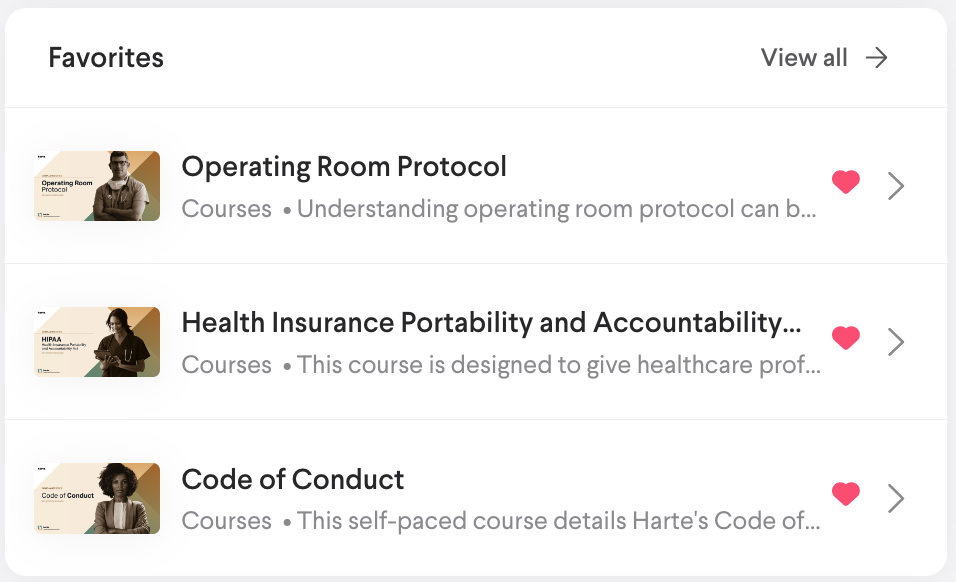
Task: Click the chevron beside Health Insurance Portability course
Action: click(896, 341)
